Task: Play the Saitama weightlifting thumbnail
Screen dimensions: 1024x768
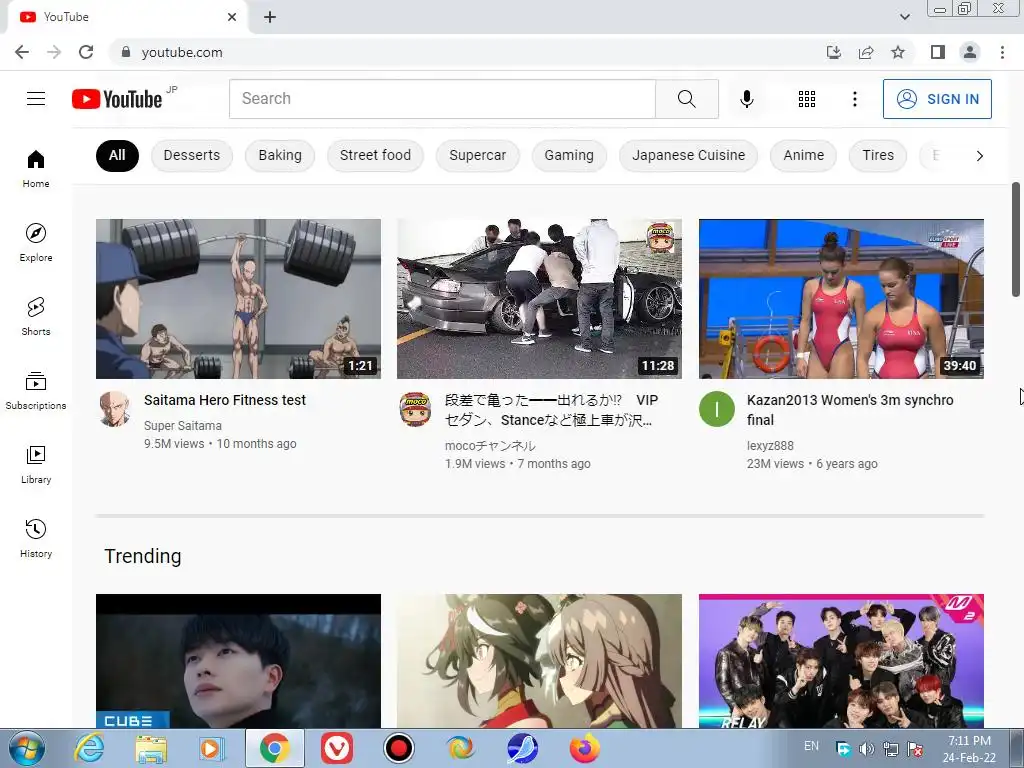Action: pyautogui.click(x=238, y=298)
